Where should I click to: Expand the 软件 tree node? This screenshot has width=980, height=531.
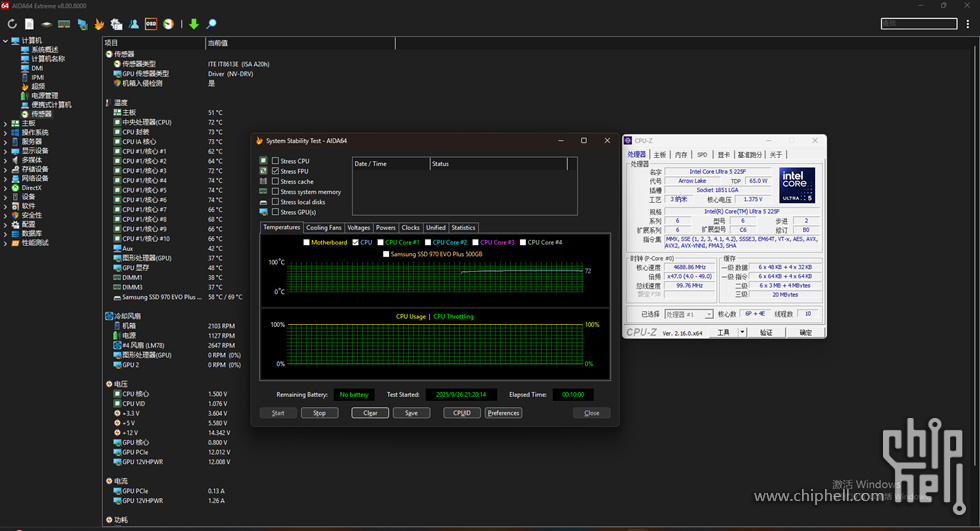pyautogui.click(x=5, y=206)
